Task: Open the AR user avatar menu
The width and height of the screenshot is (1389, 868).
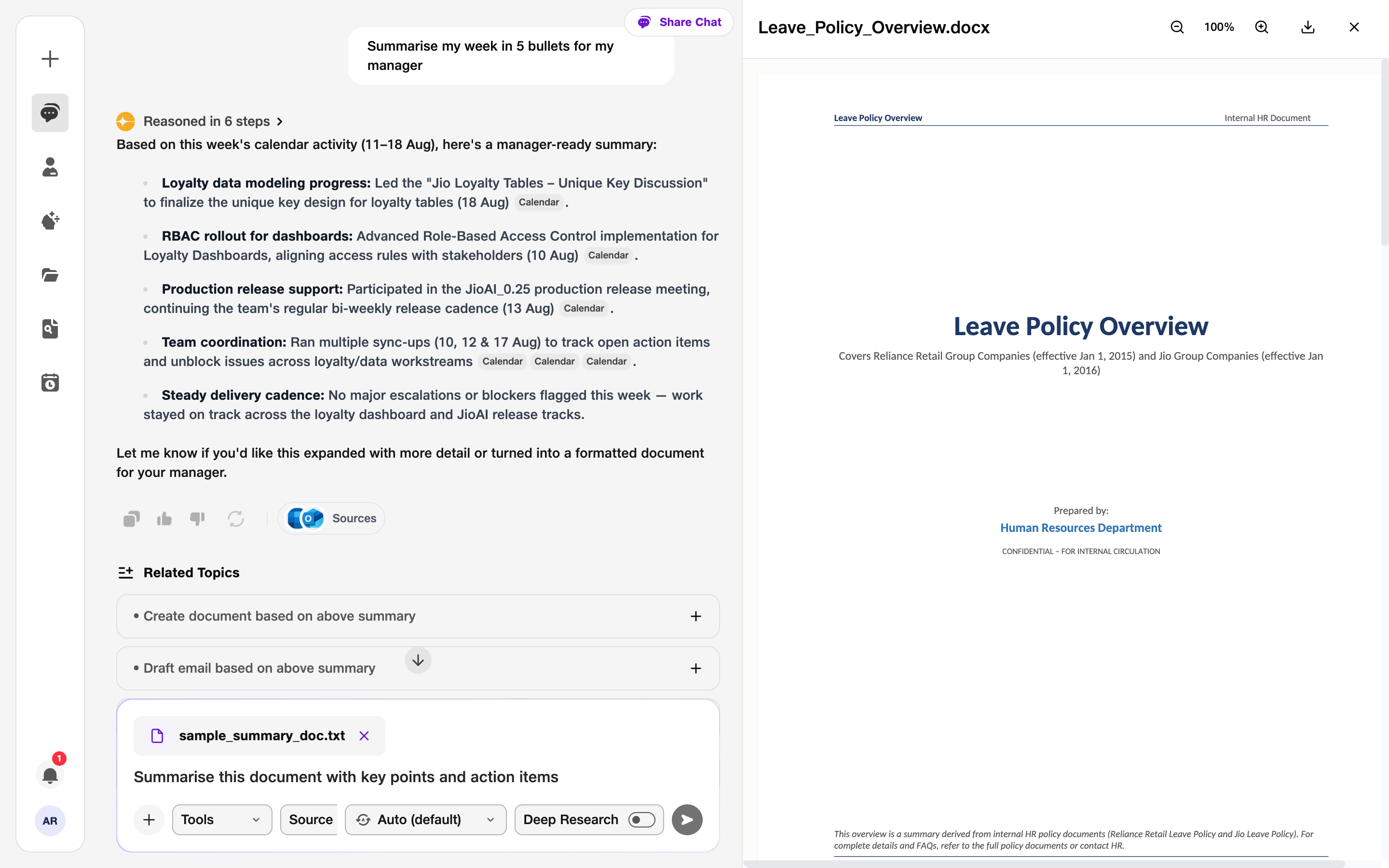Action: click(50, 820)
